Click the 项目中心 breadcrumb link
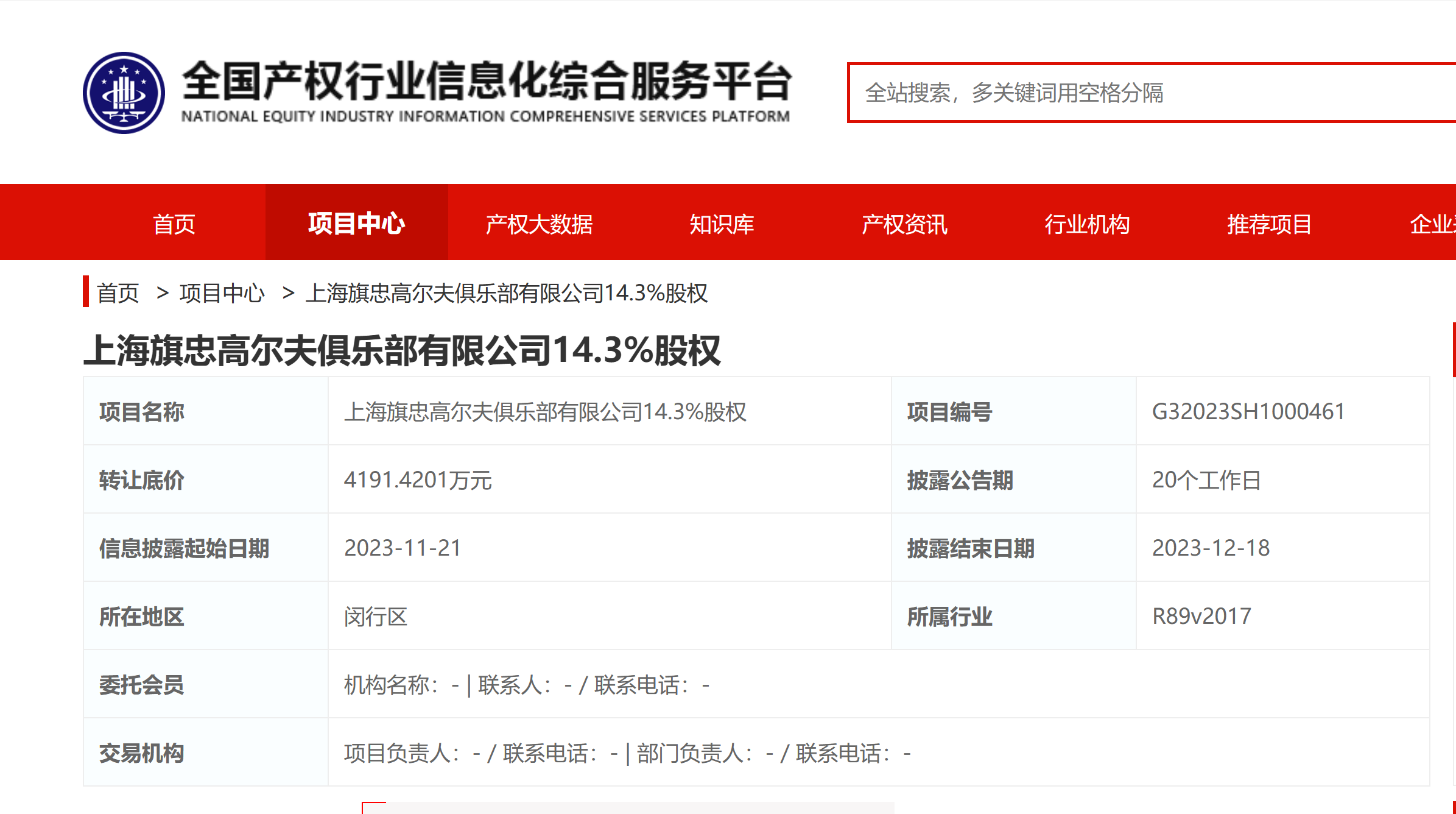This screenshot has width=1456, height=814. click(x=222, y=293)
